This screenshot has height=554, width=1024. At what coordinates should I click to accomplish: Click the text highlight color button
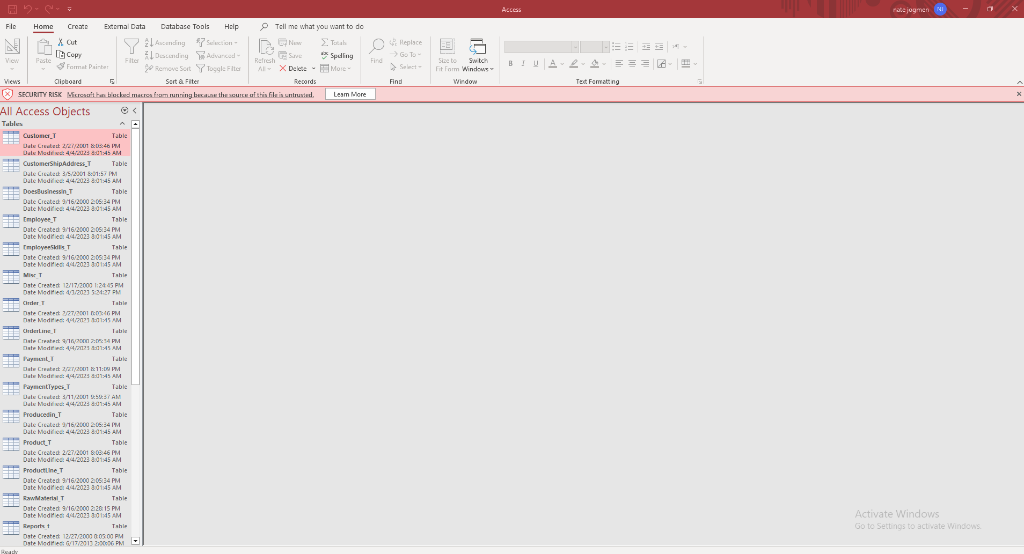click(x=573, y=63)
